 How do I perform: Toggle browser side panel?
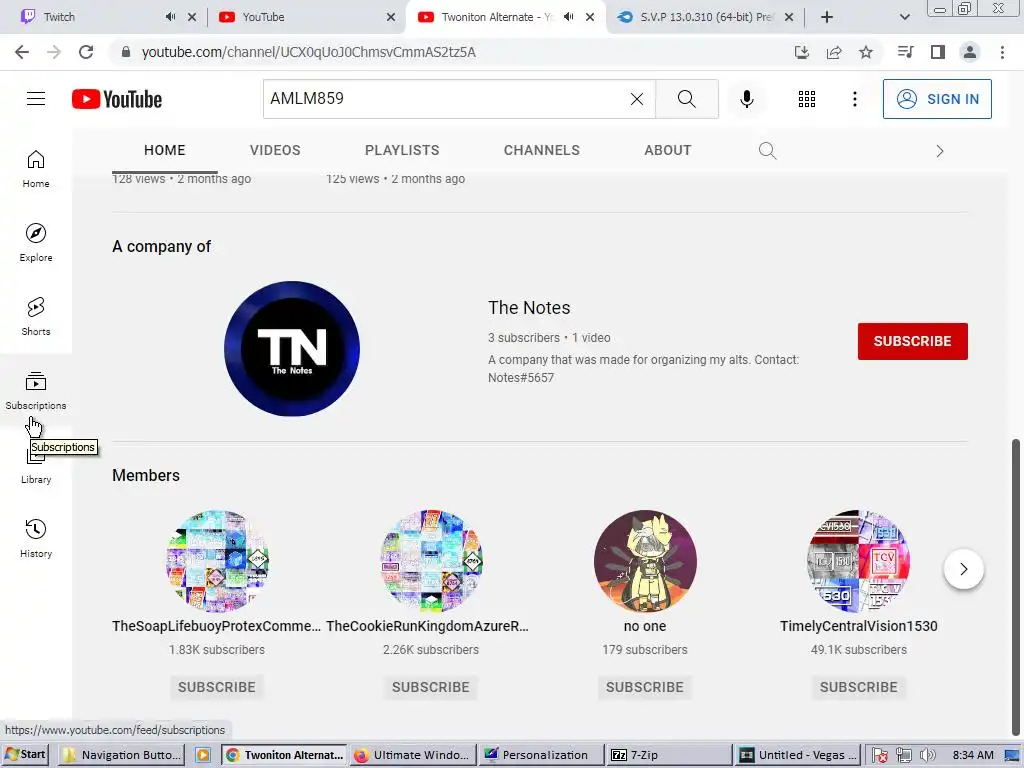coord(938,52)
